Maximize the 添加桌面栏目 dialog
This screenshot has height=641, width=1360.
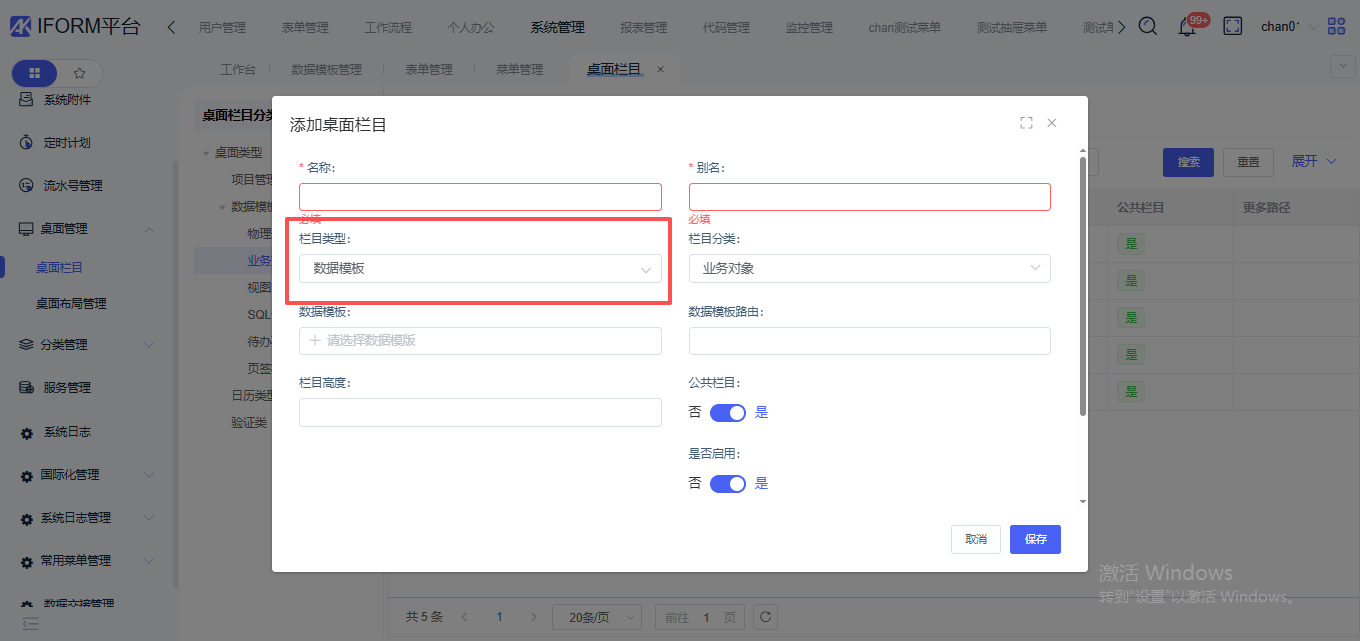tap(1026, 123)
